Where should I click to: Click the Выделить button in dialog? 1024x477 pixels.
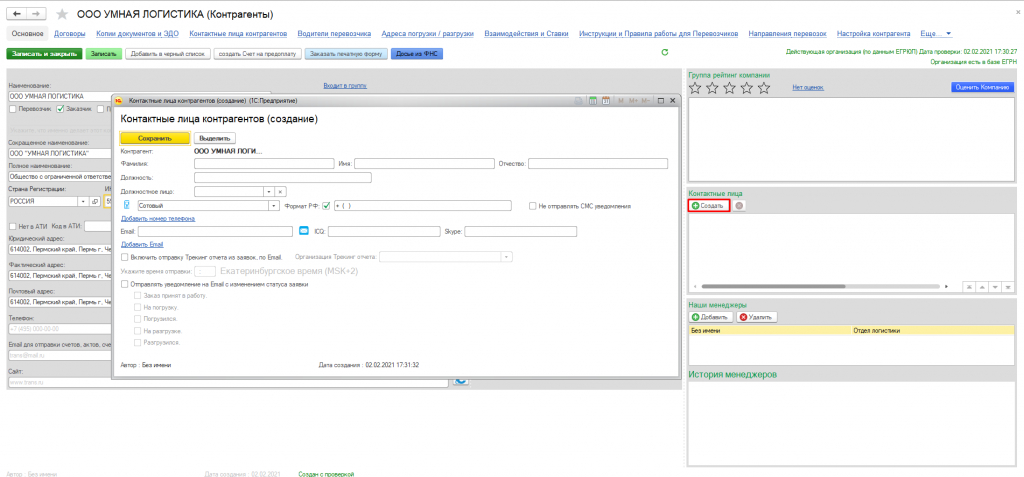click(215, 138)
